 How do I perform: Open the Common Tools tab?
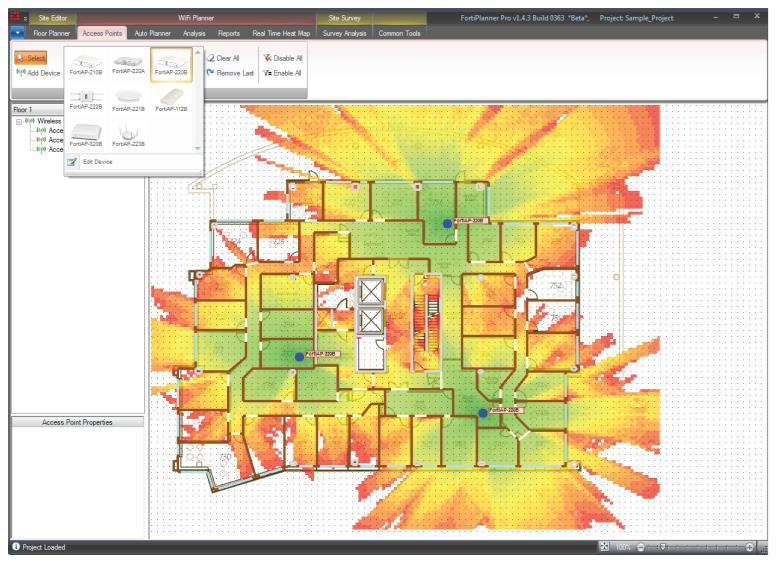pyautogui.click(x=399, y=33)
